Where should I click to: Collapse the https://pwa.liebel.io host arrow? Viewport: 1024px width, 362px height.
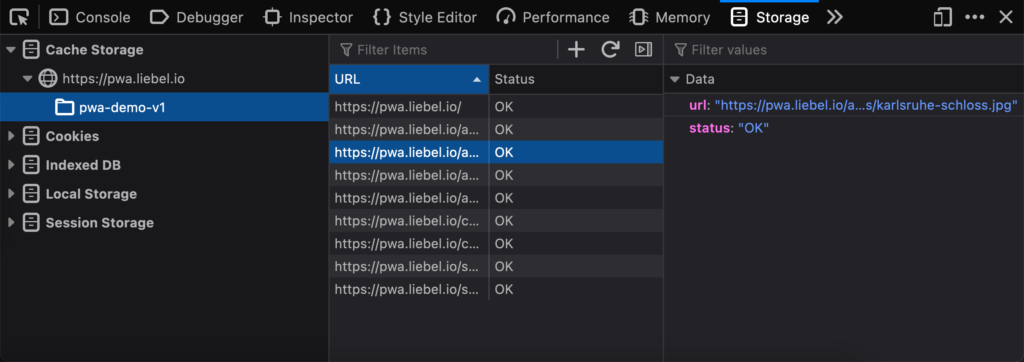(27, 79)
